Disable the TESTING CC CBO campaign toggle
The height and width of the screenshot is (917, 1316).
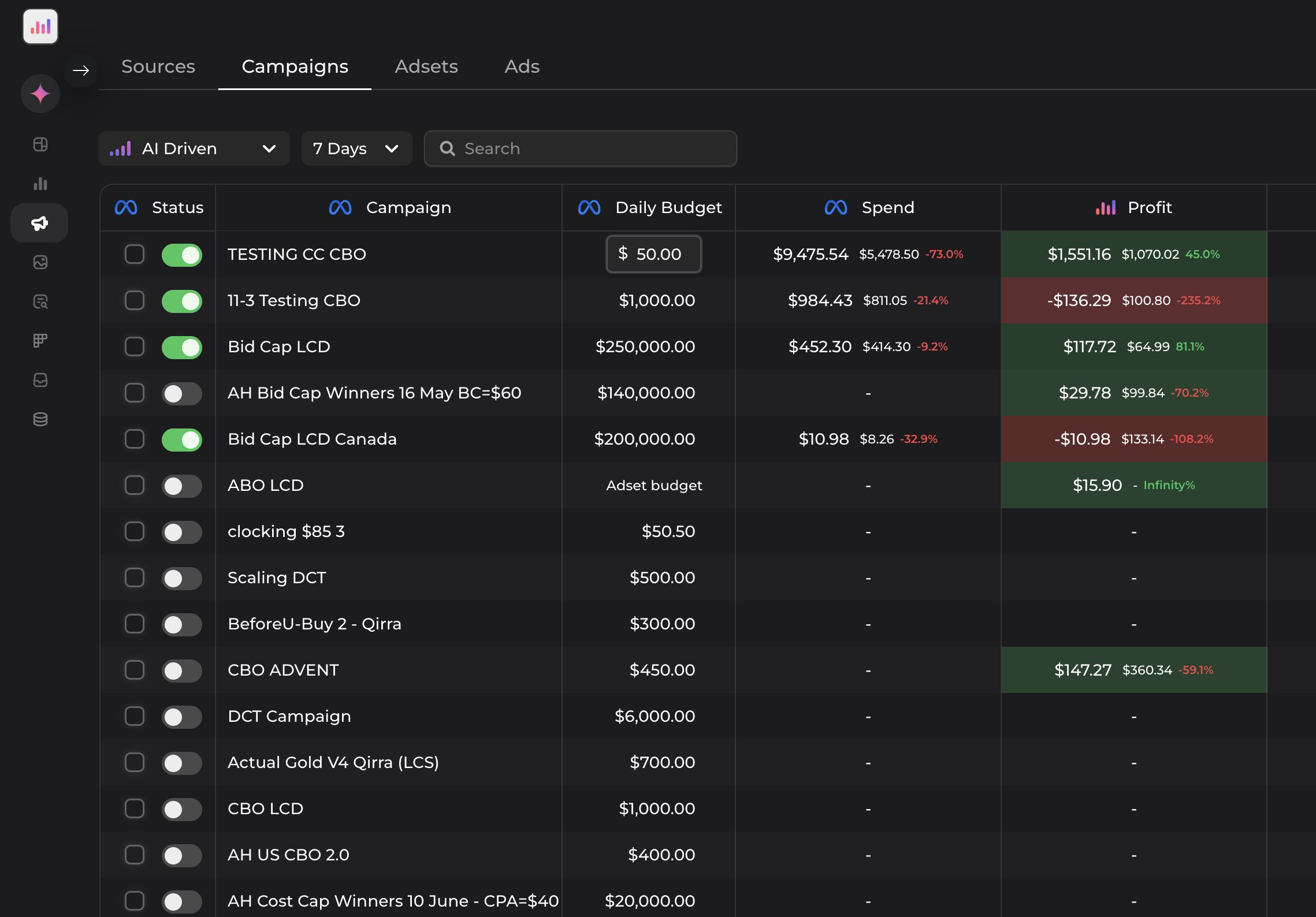[x=182, y=255]
